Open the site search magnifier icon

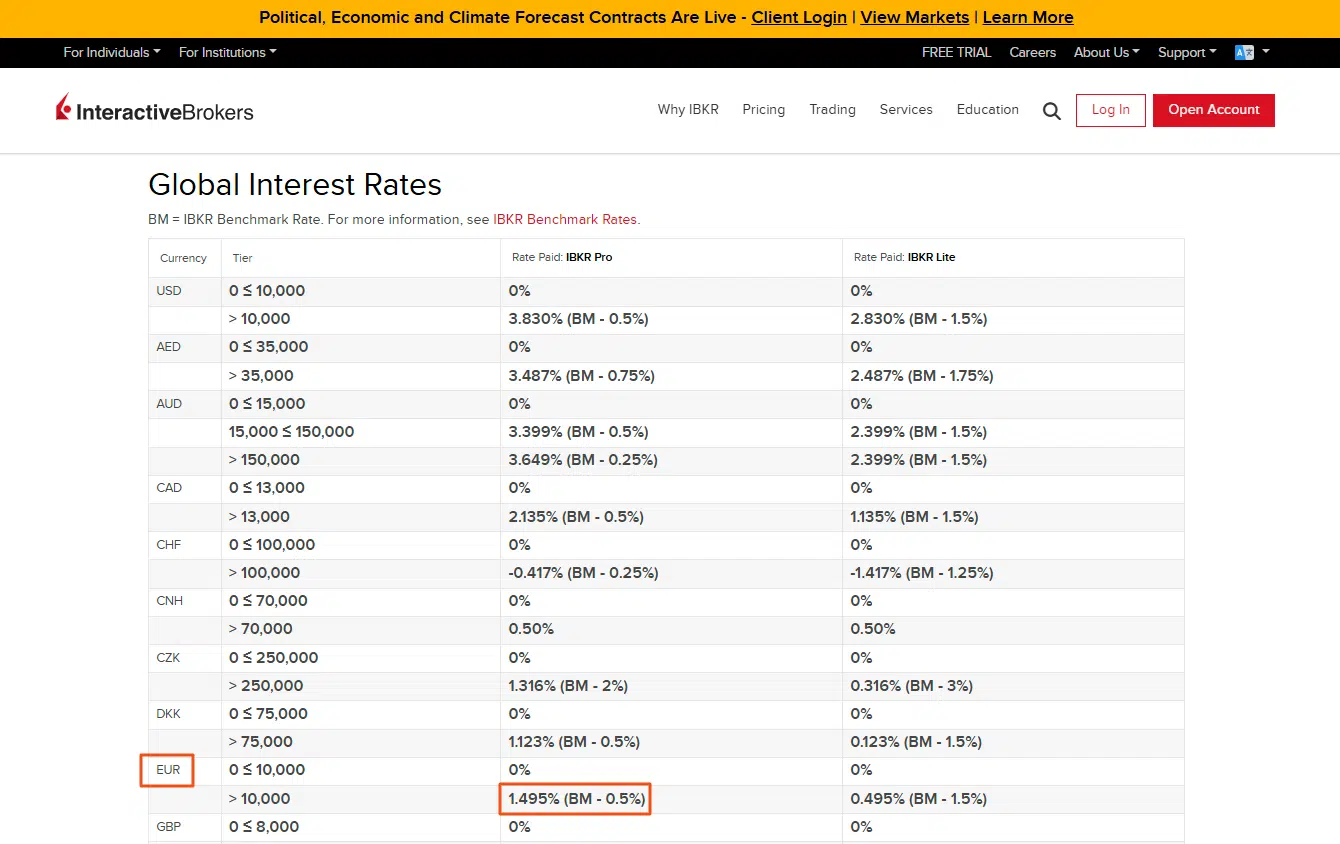point(1051,111)
